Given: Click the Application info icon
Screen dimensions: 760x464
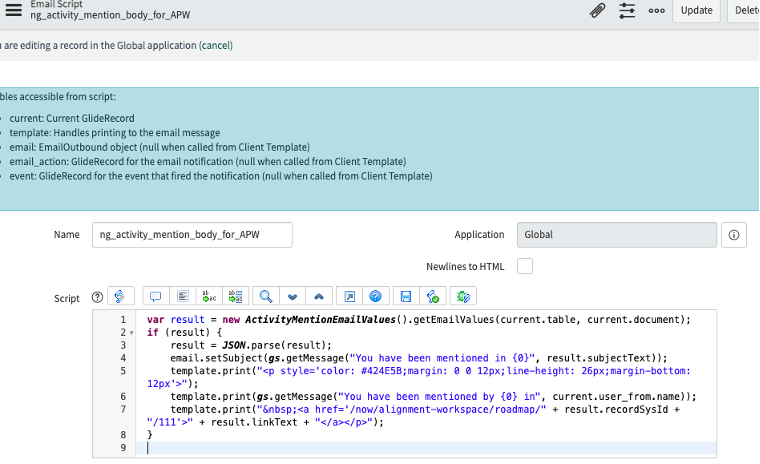Looking at the screenshot, I should click(734, 235).
